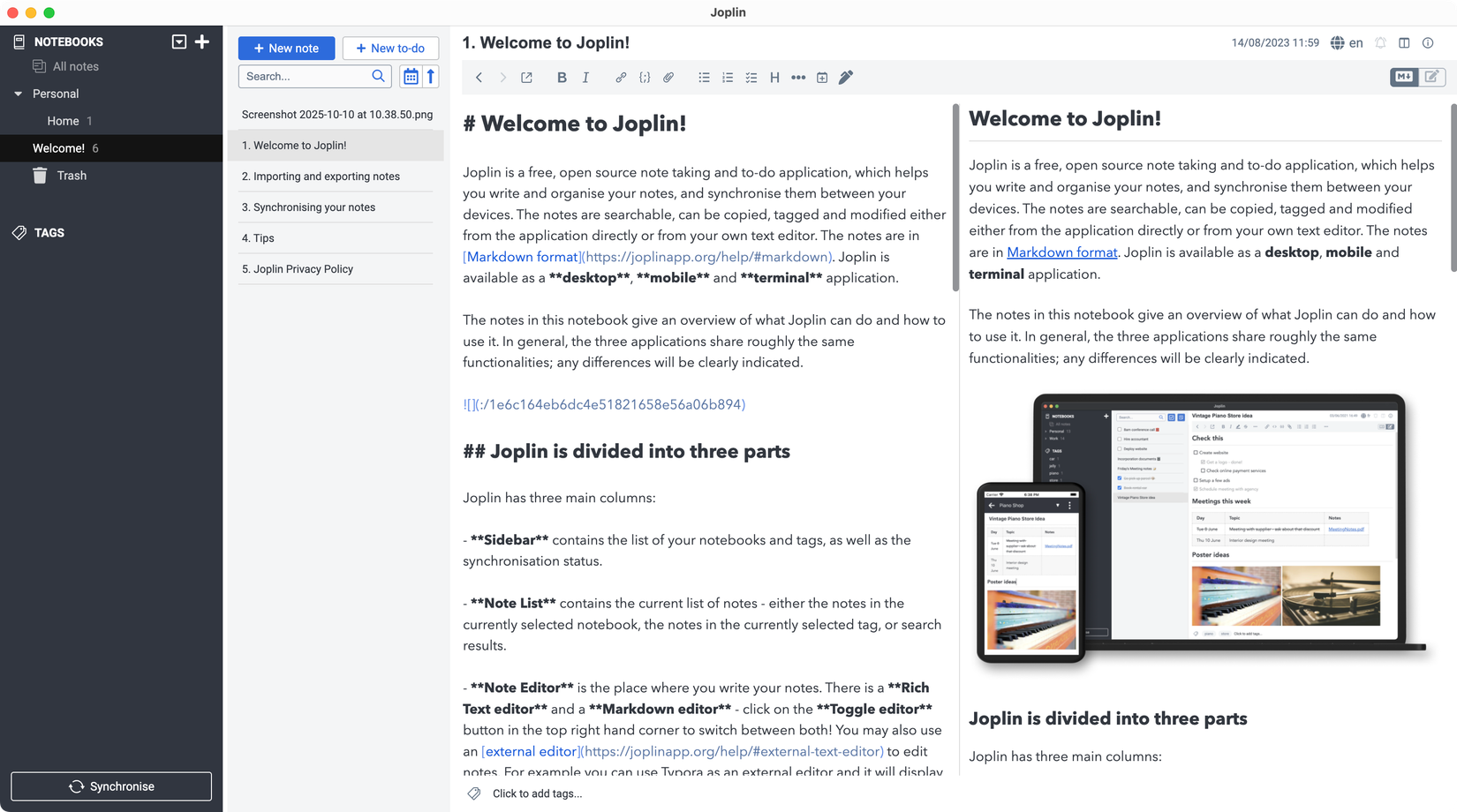1457x812 pixels.
Task: Set an alarm for this note
Action: pos(1379,42)
